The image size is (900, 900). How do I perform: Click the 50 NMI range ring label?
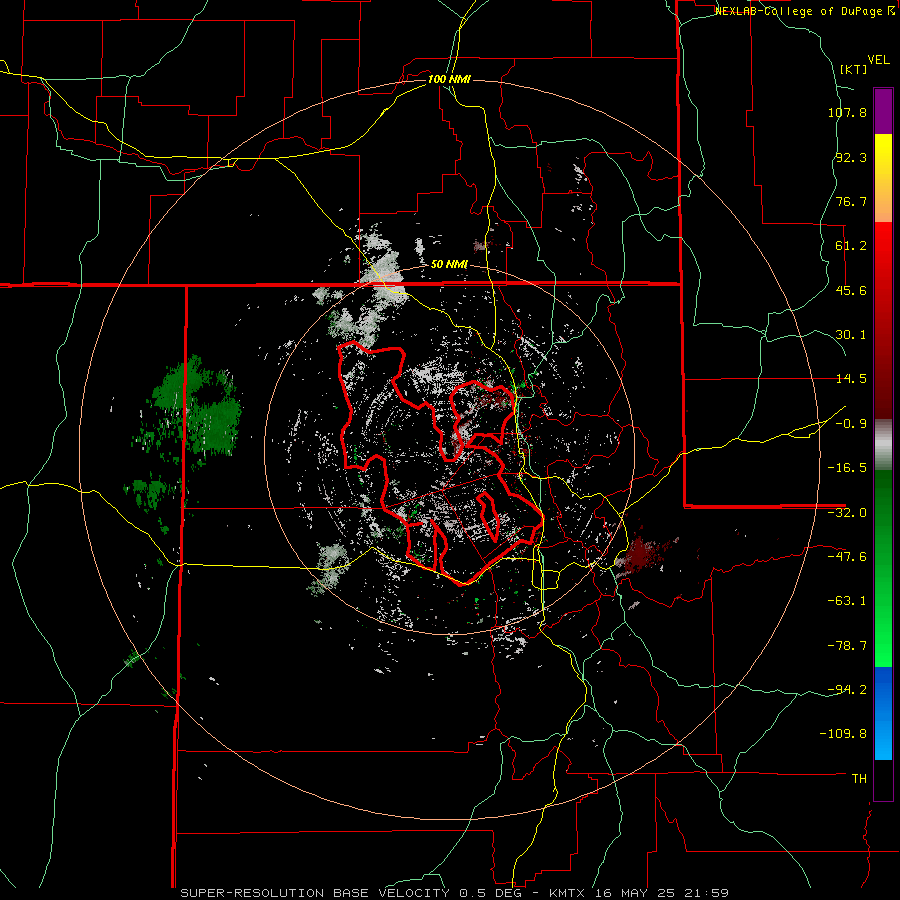[449, 265]
